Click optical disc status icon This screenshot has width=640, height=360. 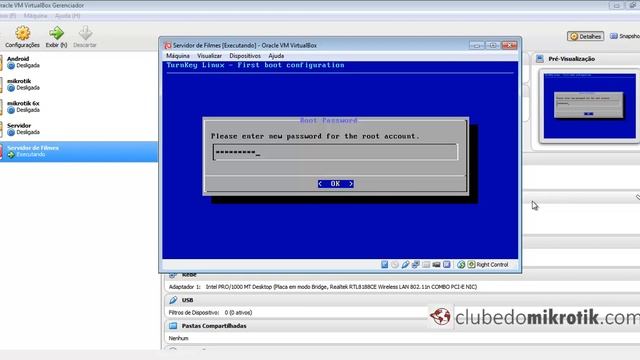coord(395,264)
